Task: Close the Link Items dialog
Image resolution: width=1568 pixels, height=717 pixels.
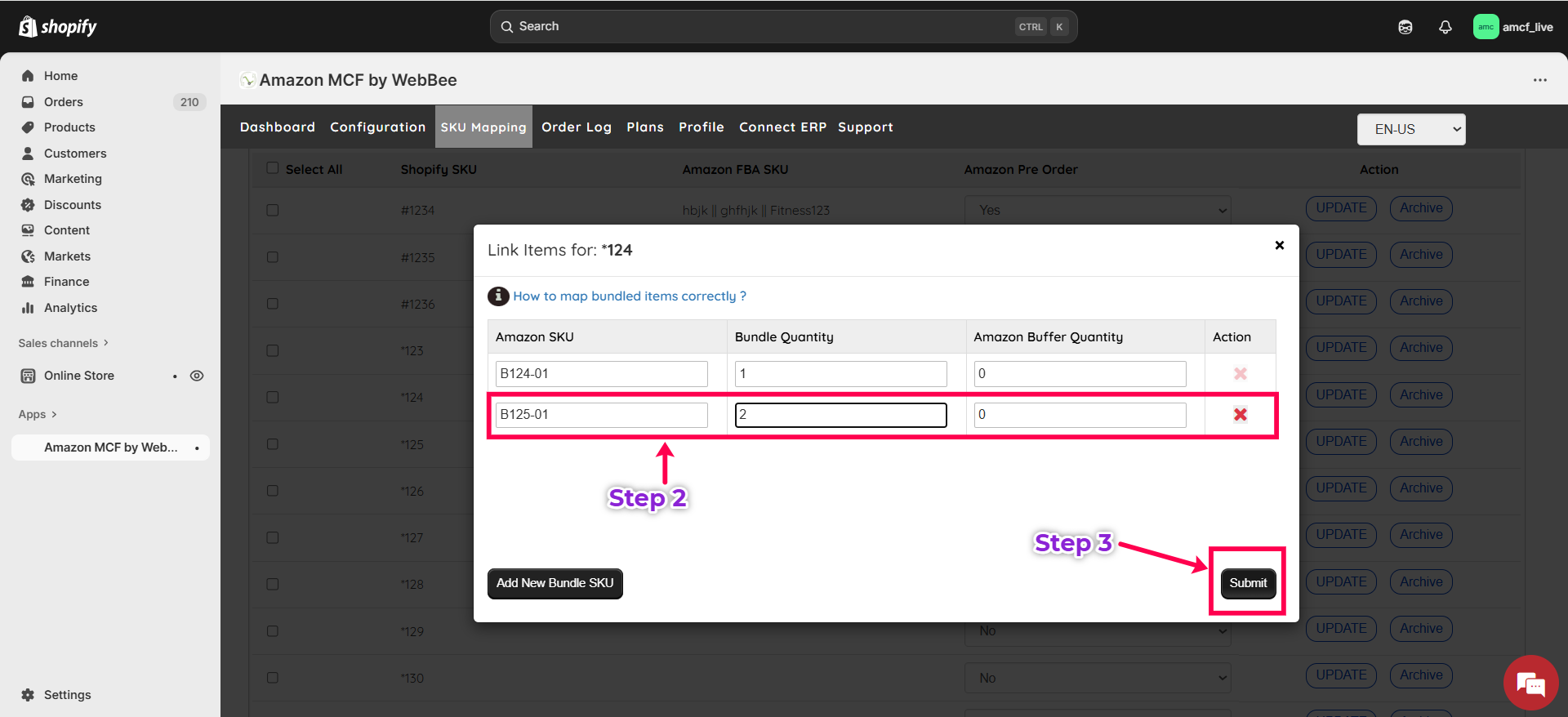Action: tap(1279, 245)
